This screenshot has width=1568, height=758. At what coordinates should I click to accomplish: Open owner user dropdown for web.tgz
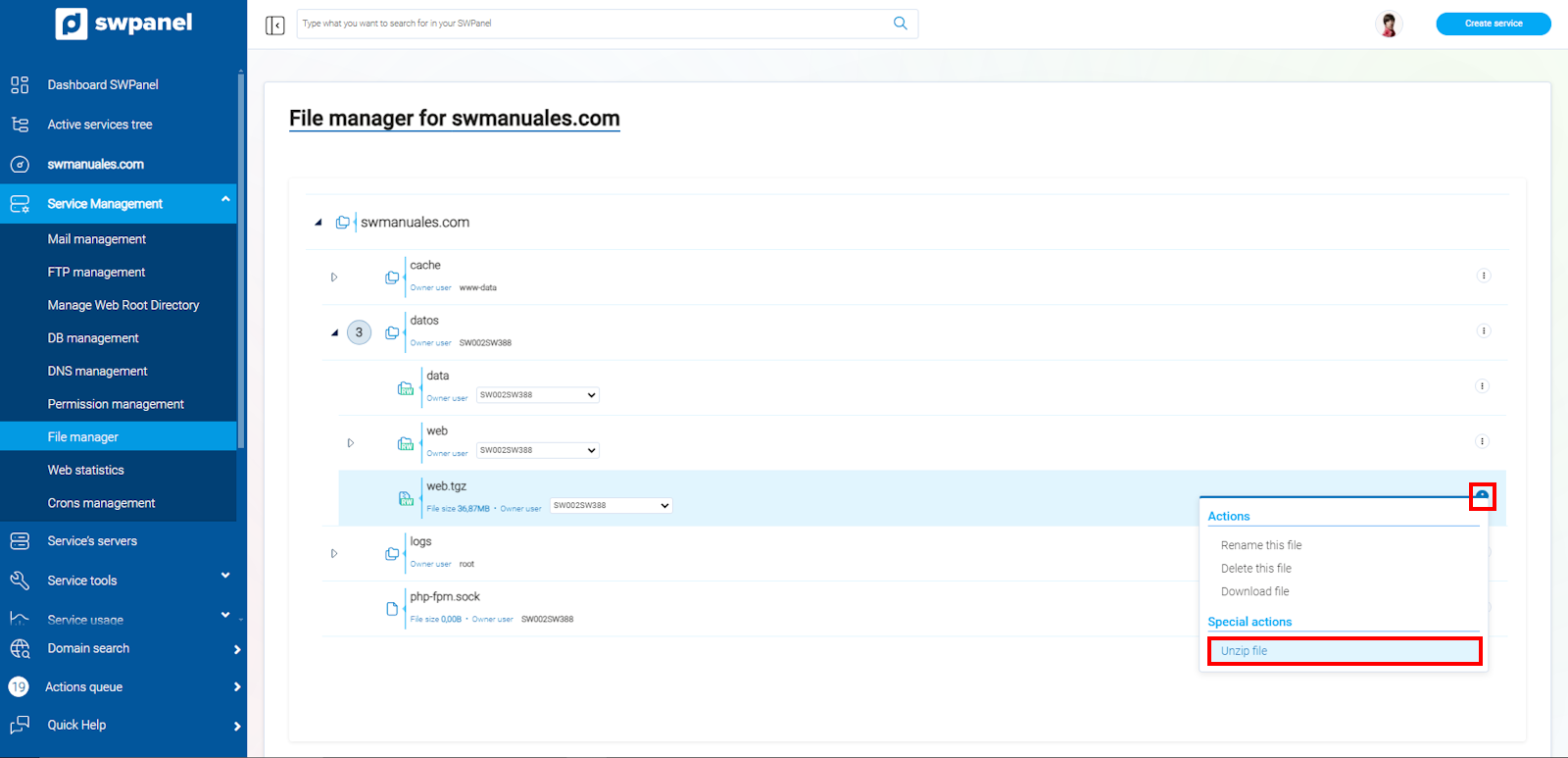tap(611, 506)
